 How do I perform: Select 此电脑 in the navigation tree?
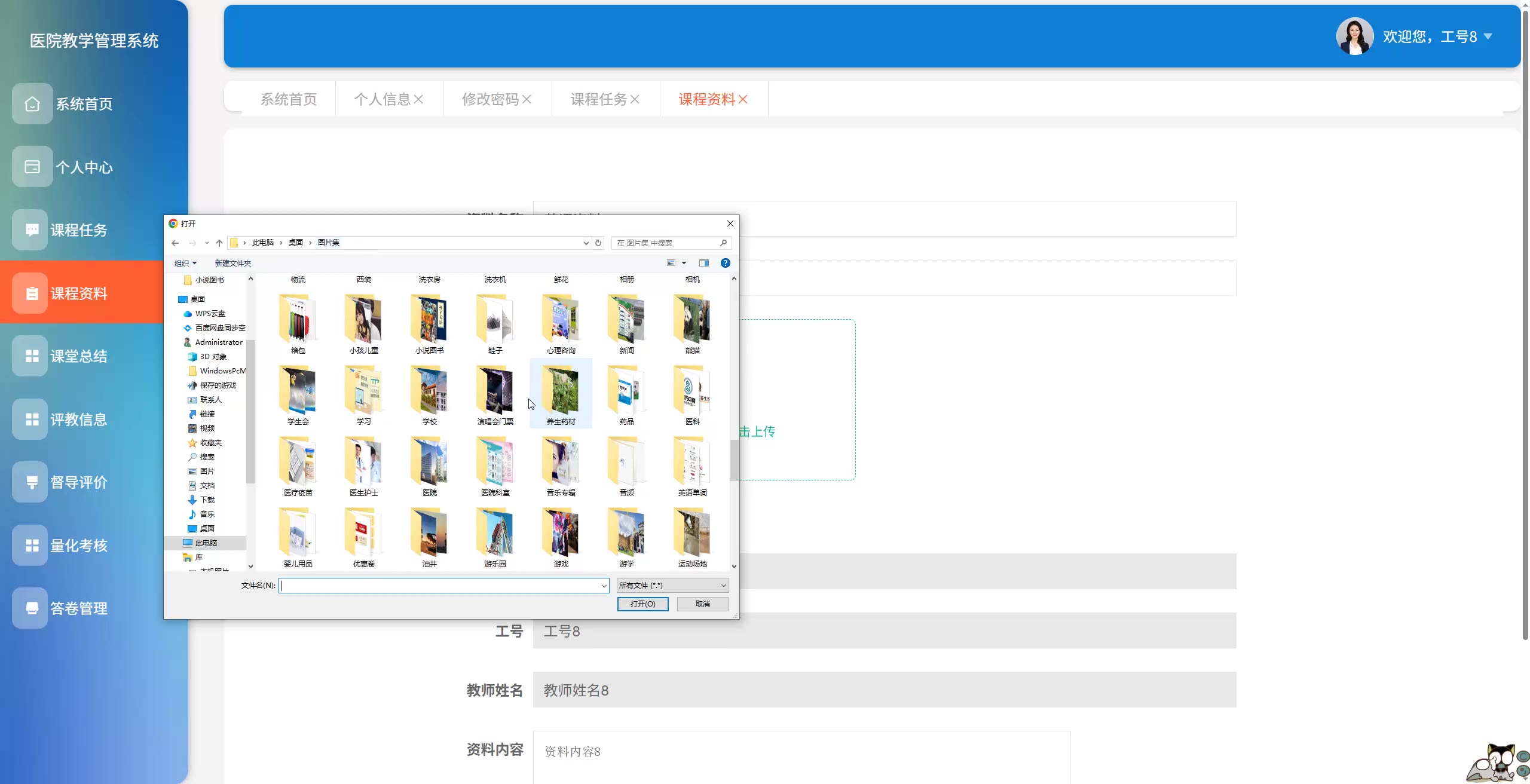point(206,543)
